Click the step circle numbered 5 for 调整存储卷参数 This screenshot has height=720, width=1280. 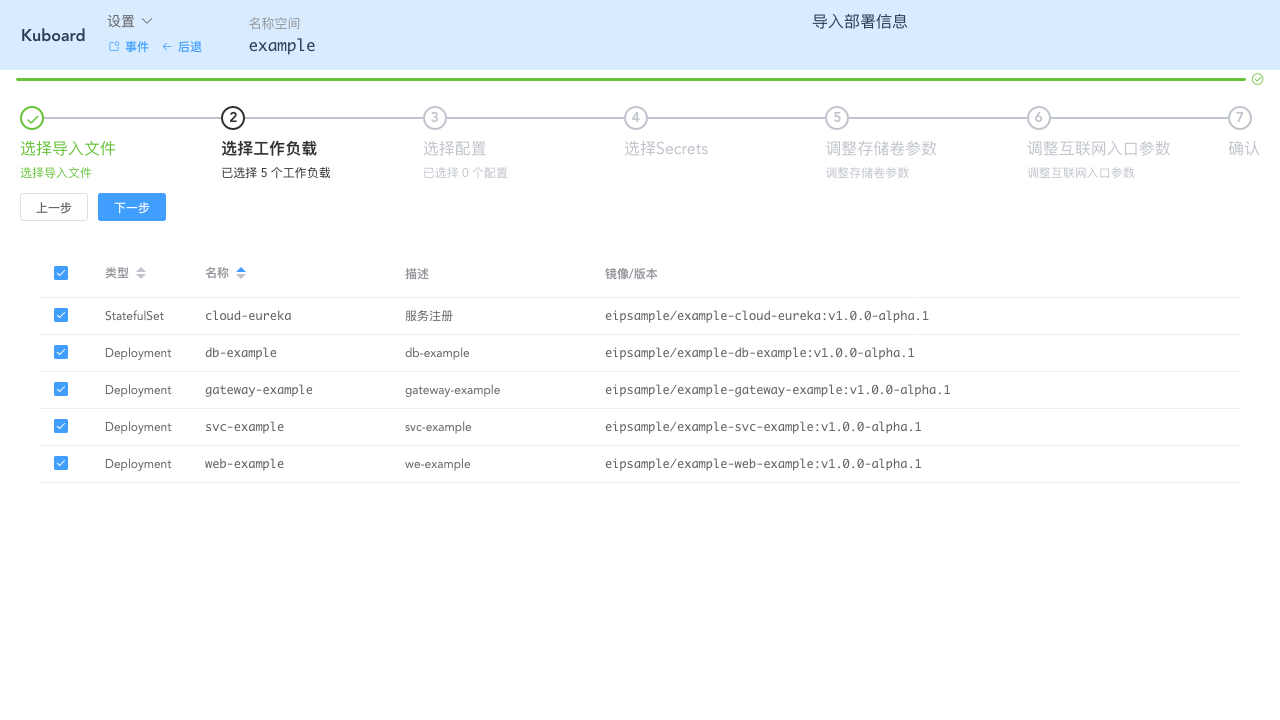tap(837, 117)
